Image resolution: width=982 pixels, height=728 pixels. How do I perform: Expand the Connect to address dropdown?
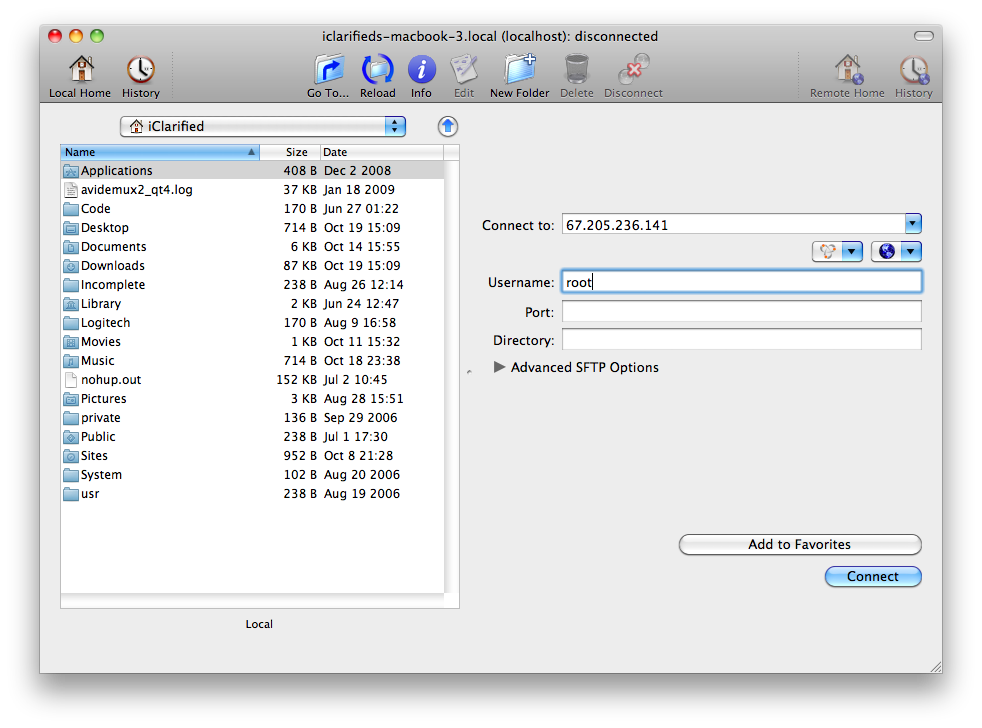pyautogui.click(x=912, y=224)
